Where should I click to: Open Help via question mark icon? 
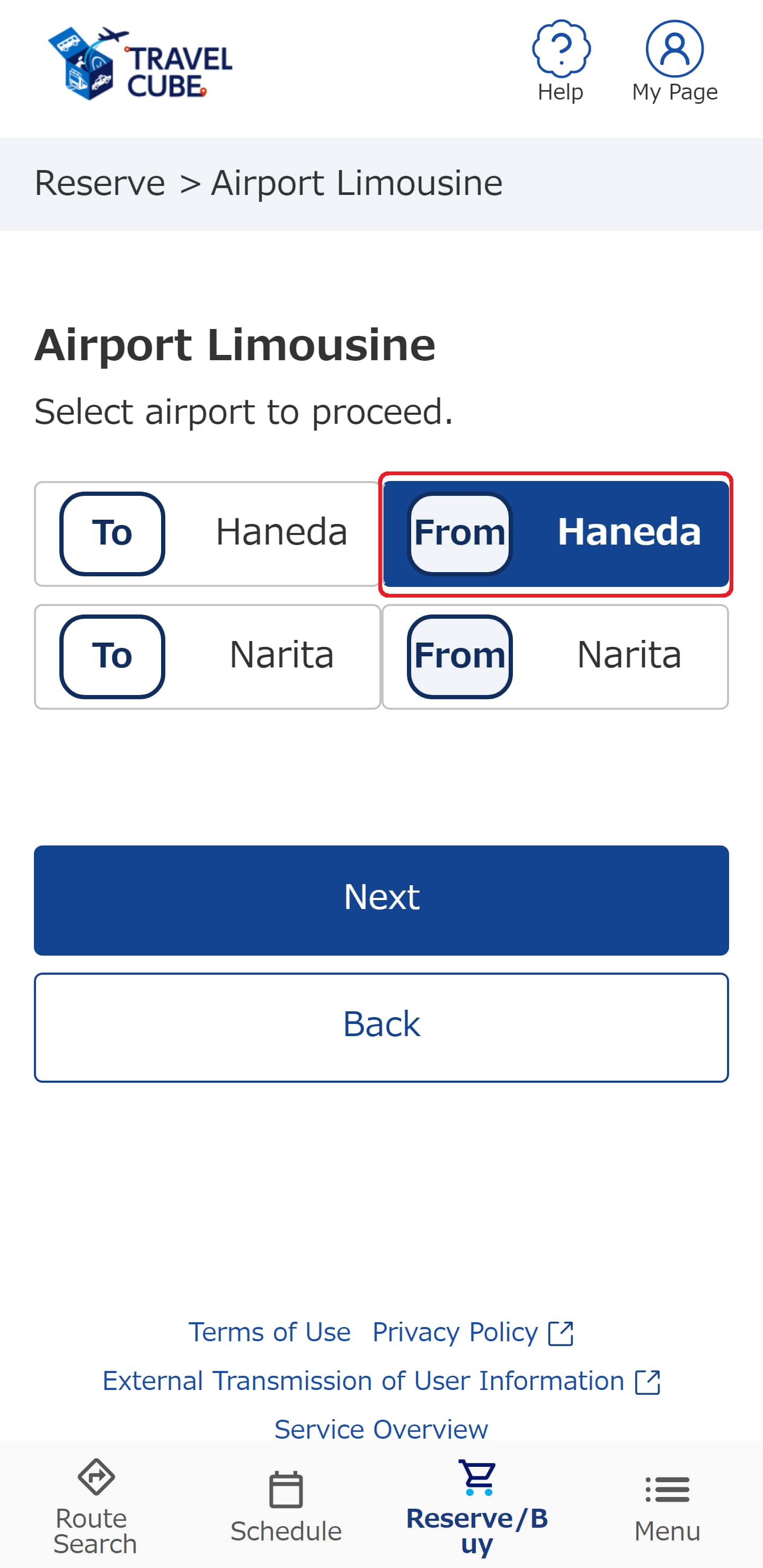point(560,49)
